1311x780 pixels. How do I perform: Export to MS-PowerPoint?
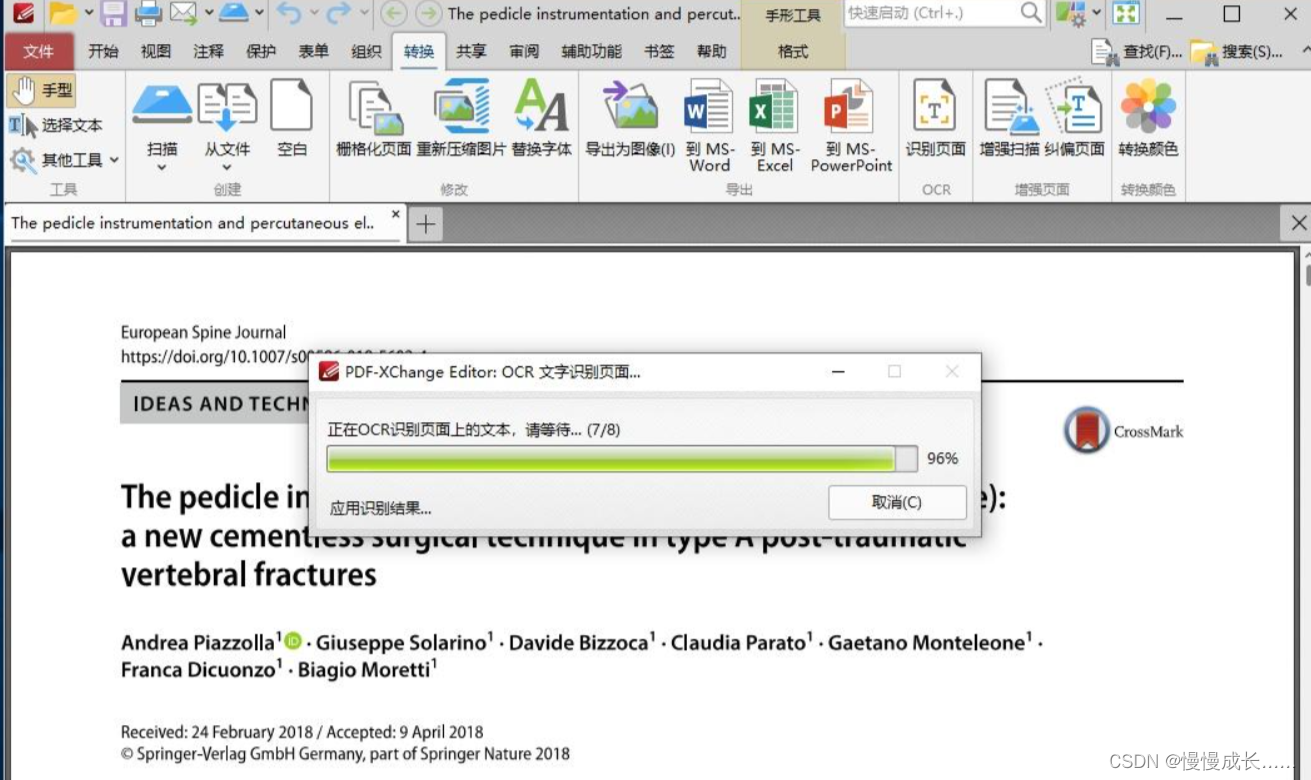(x=851, y=125)
